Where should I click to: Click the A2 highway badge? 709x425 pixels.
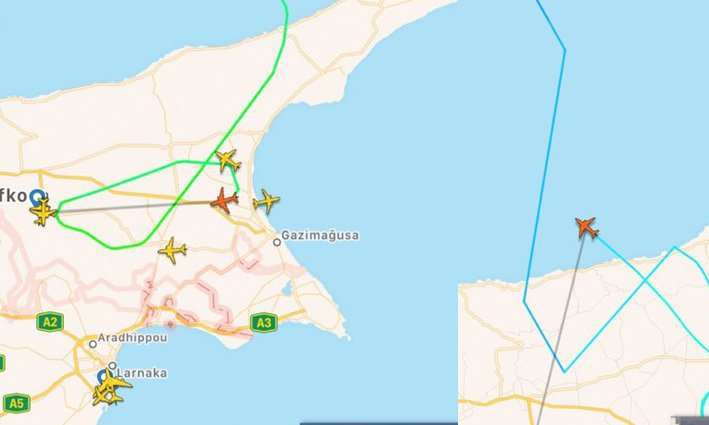pos(50,322)
